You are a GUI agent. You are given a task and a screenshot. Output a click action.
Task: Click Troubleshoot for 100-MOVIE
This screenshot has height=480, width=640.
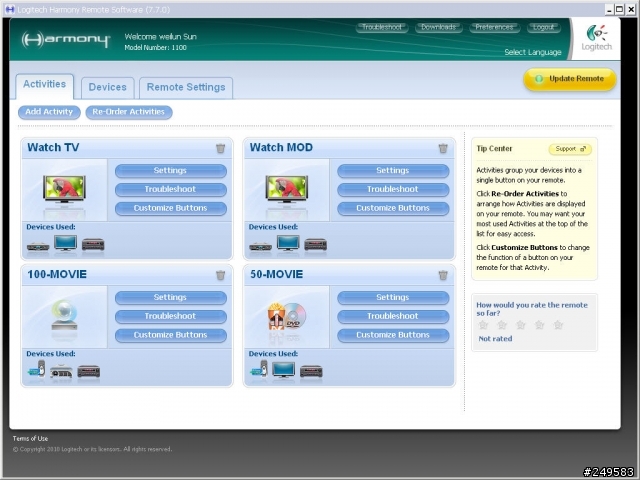pos(171,317)
